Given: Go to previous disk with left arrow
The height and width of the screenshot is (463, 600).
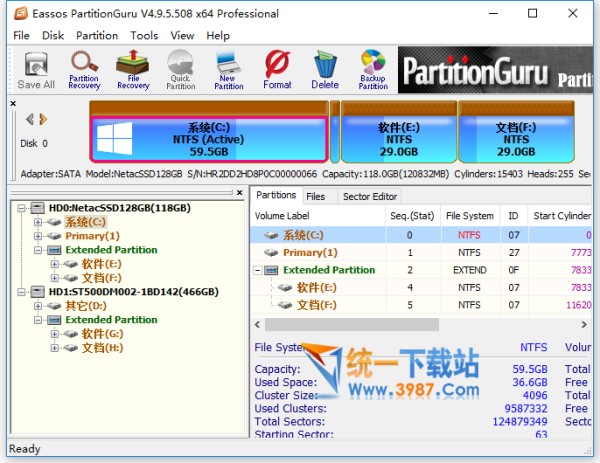Looking at the screenshot, I should [30, 119].
